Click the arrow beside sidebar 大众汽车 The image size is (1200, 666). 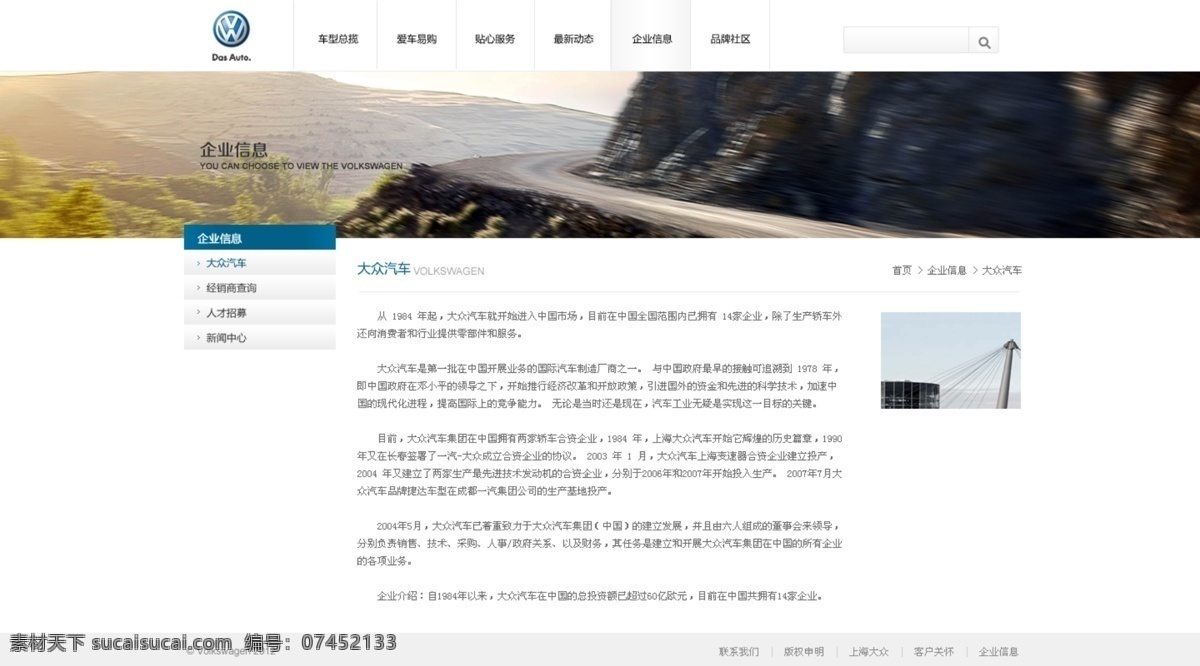pos(197,263)
